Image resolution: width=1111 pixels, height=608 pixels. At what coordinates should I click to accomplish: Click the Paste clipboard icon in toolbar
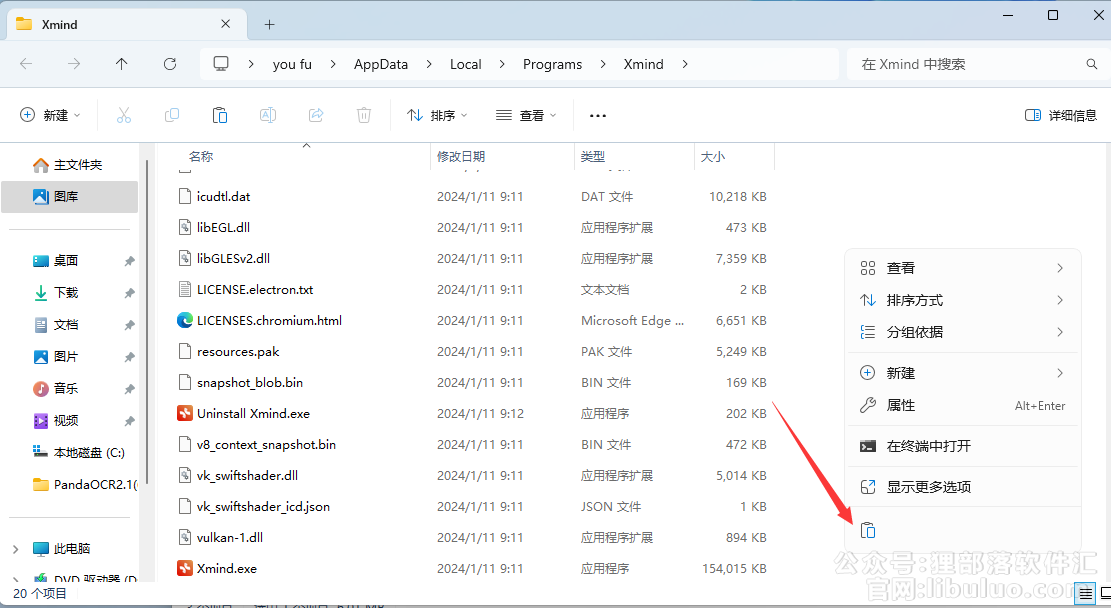coord(220,115)
